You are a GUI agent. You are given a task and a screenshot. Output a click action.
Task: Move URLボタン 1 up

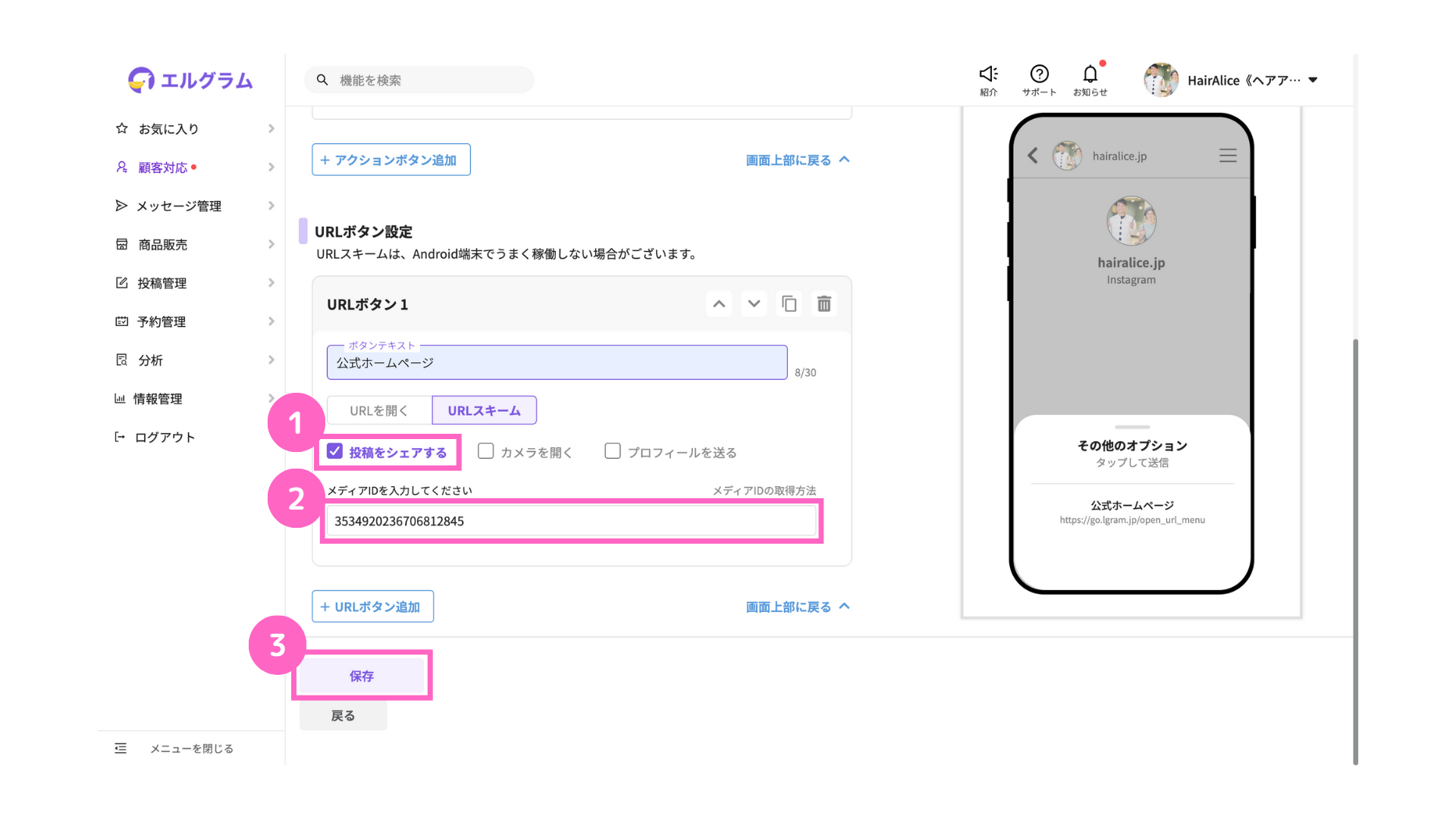click(x=719, y=304)
